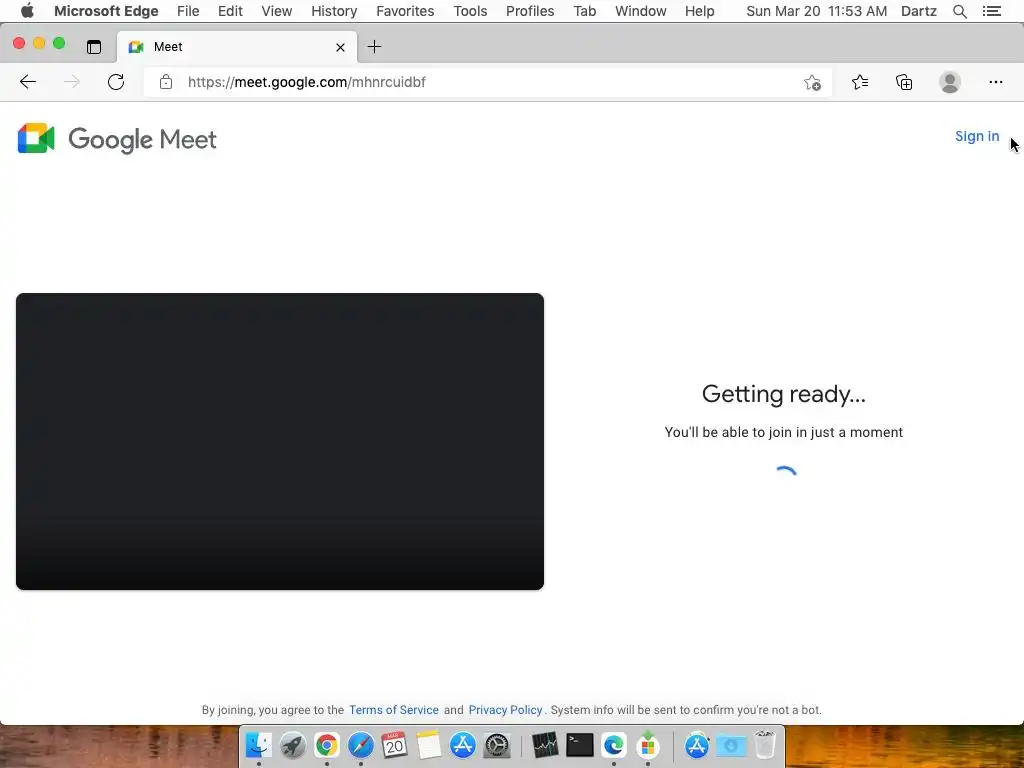Close the Meet tab
1024x768 pixels.
click(x=340, y=47)
